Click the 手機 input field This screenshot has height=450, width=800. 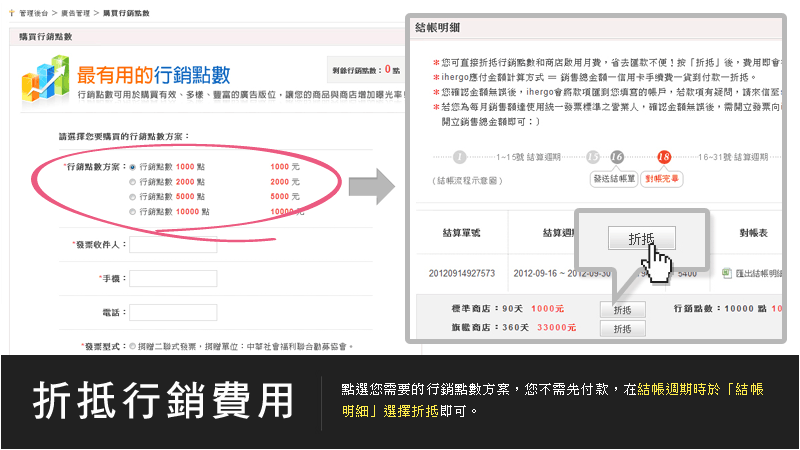173,278
